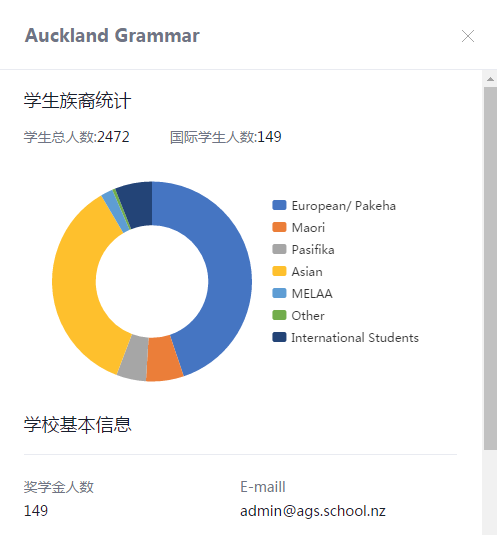Screen dimensions: 497x535
Task: Click the scrollbar up arrow
Action: pyautogui.click(x=490, y=79)
